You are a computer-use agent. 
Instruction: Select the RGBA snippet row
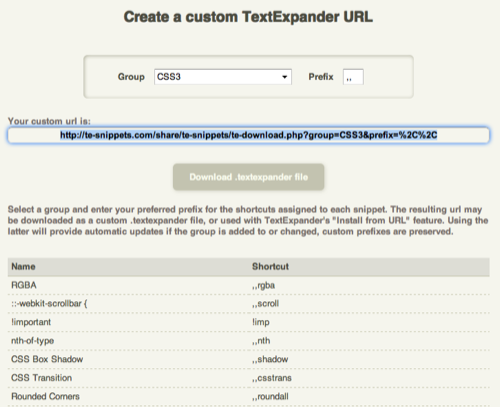(248, 285)
